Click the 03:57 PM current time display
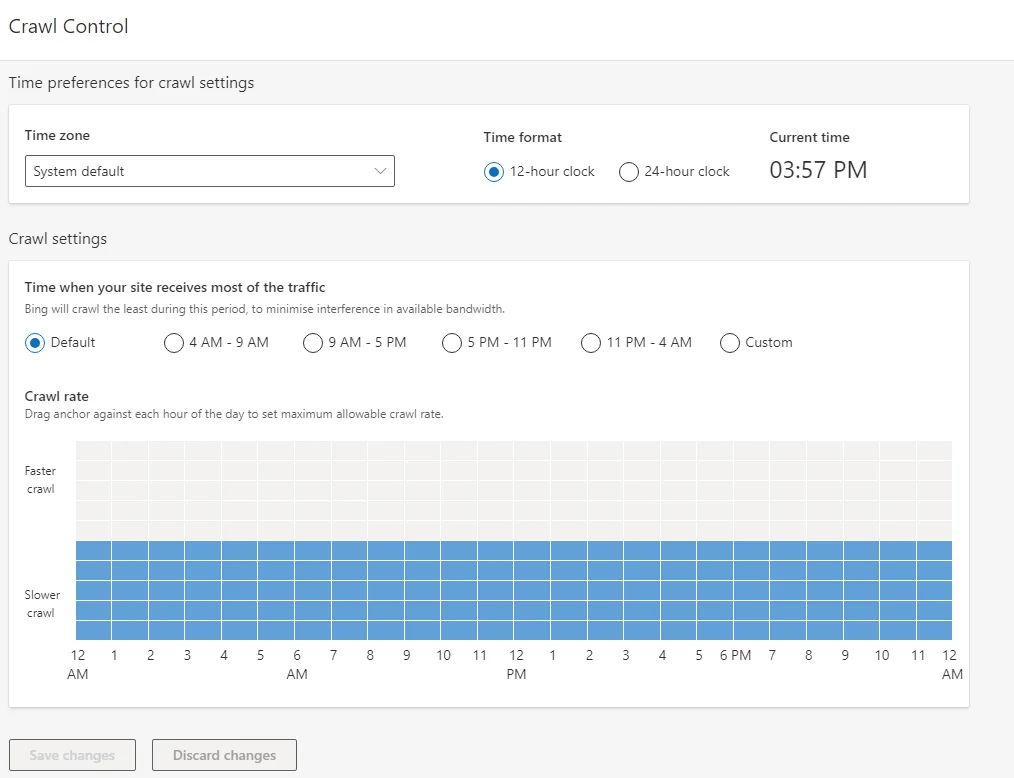Screen dimensions: 1014x778 (818, 170)
